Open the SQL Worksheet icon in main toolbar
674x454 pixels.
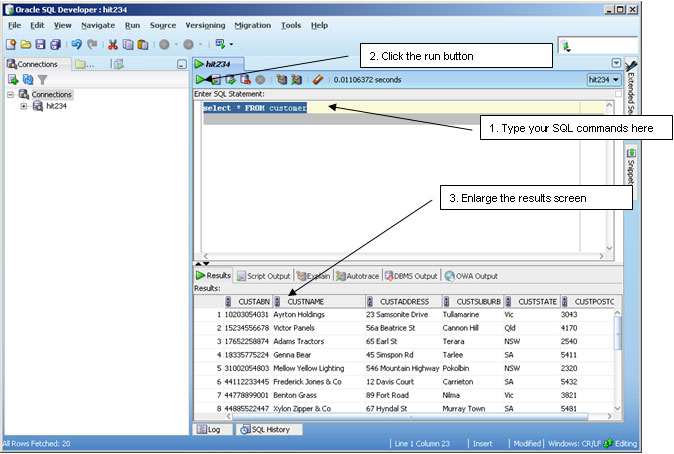point(220,44)
